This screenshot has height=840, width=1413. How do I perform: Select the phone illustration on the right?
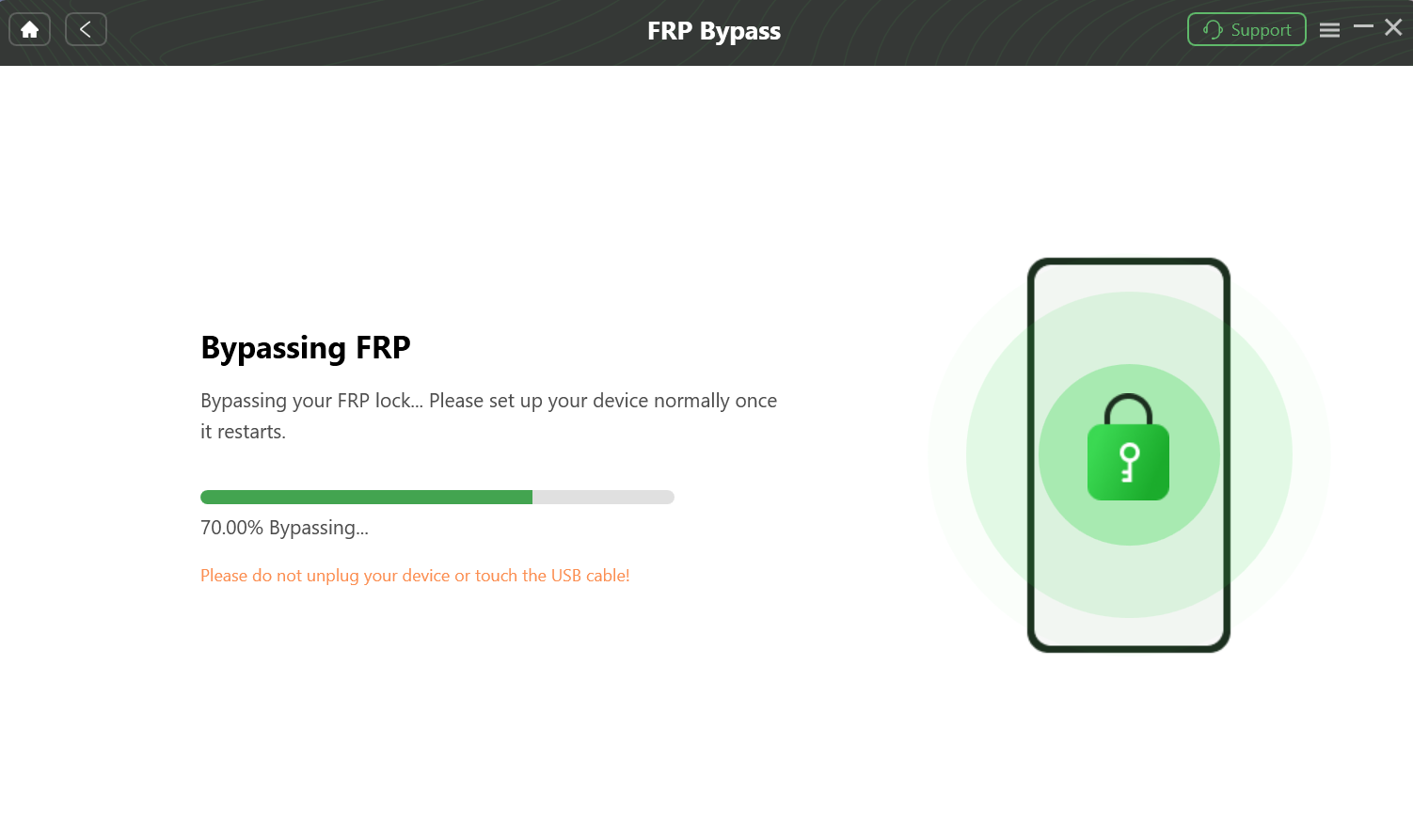coord(1128,454)
